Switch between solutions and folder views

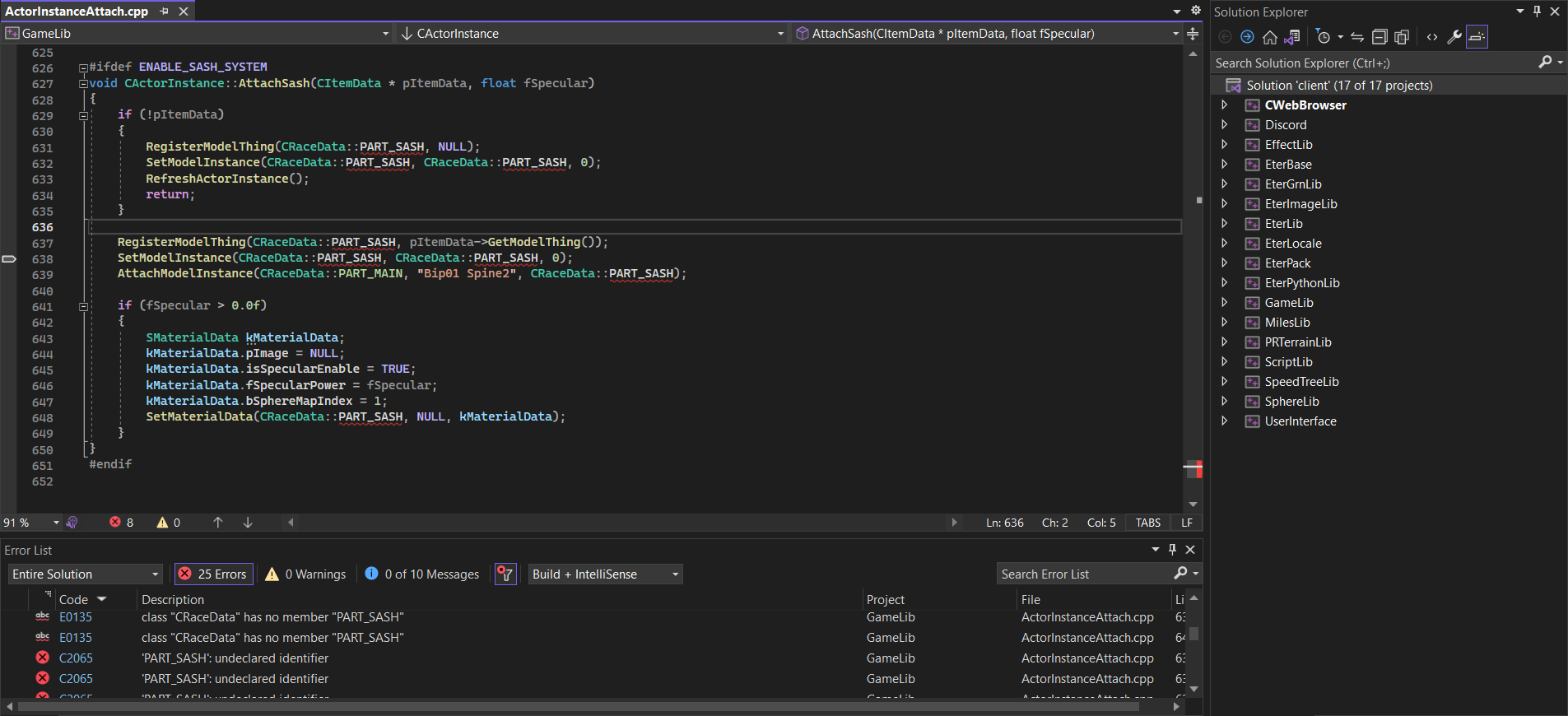tap(1291, 37)
